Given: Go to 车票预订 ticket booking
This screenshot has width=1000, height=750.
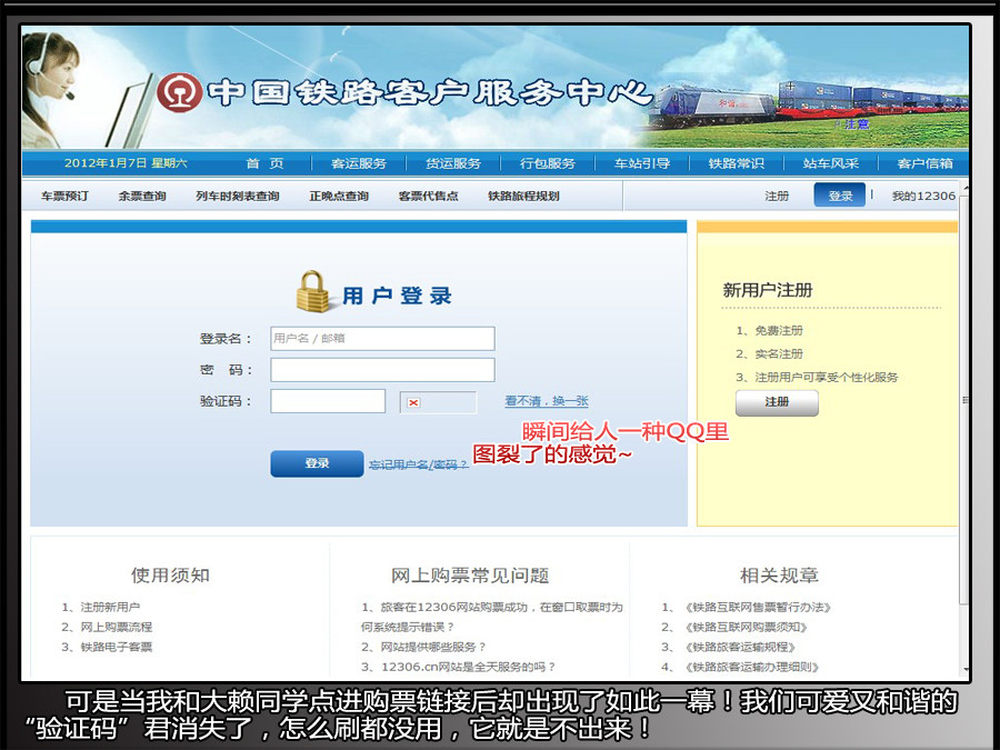Looking at the screenshot, I should (x=64, y=196).
